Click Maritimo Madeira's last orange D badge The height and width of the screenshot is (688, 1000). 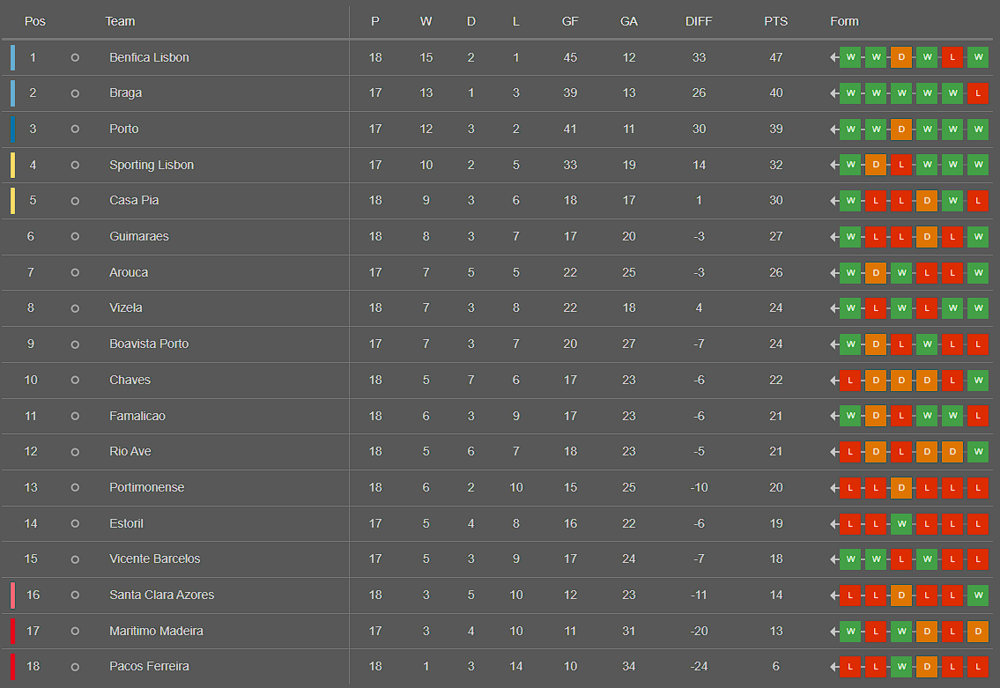[x=978, y=631]
